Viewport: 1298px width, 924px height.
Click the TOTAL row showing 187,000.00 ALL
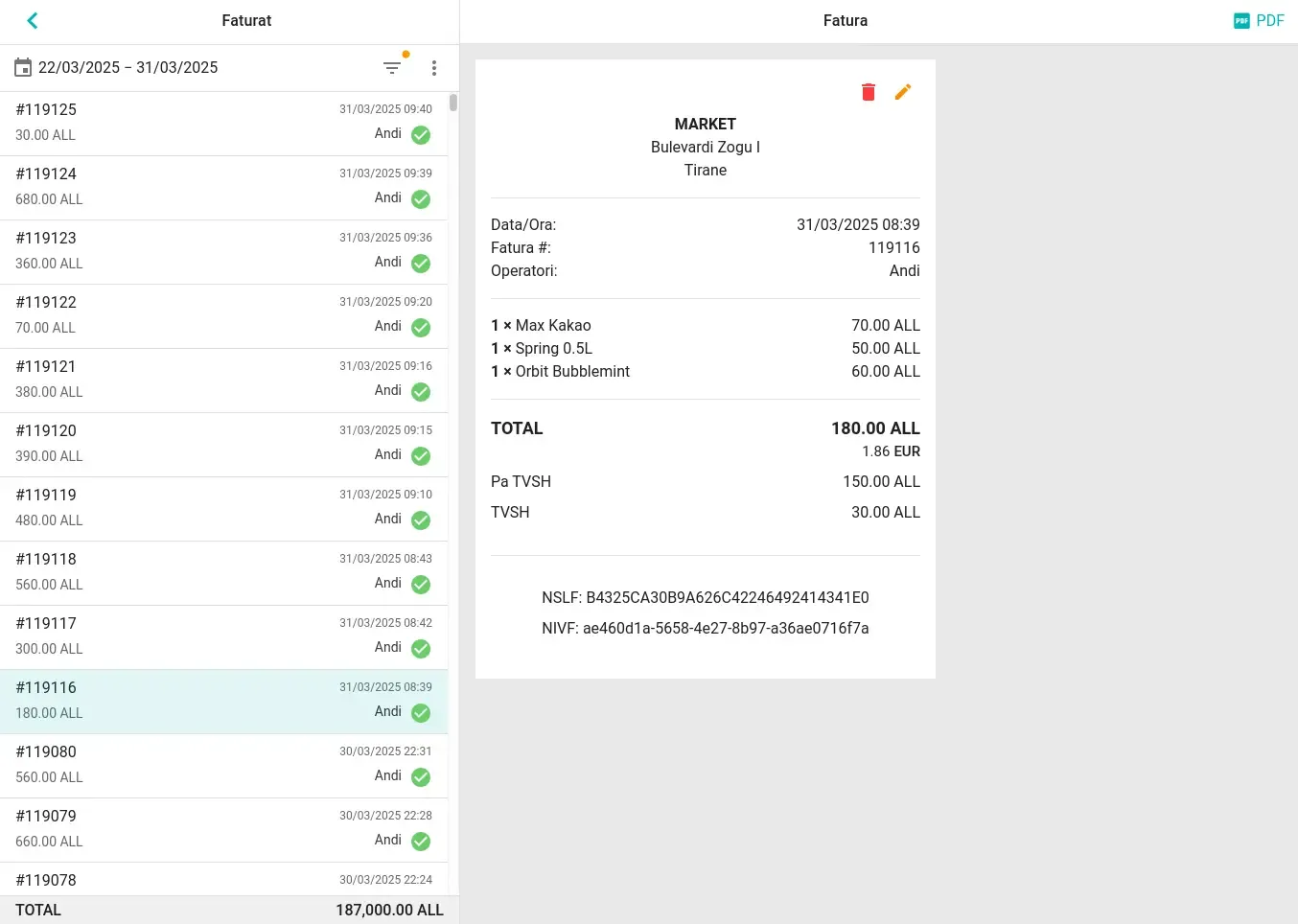[223, 910]
